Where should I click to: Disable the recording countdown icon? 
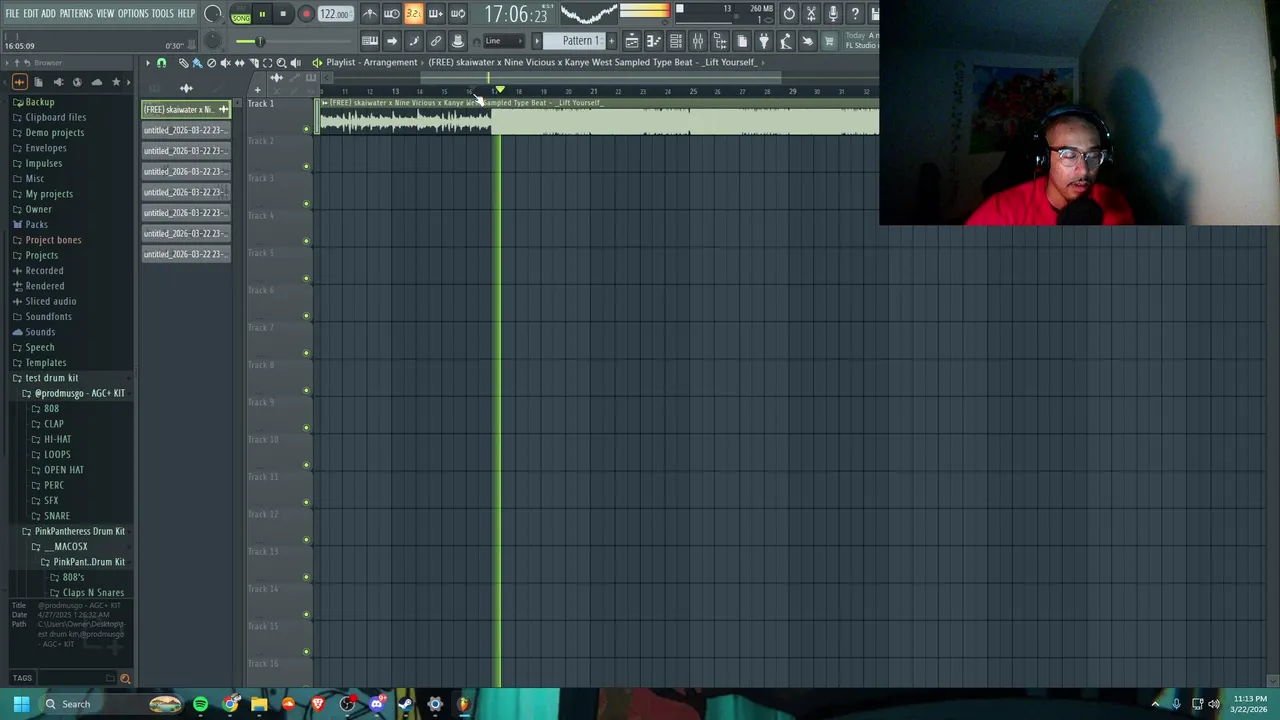(x=414, y=14)
